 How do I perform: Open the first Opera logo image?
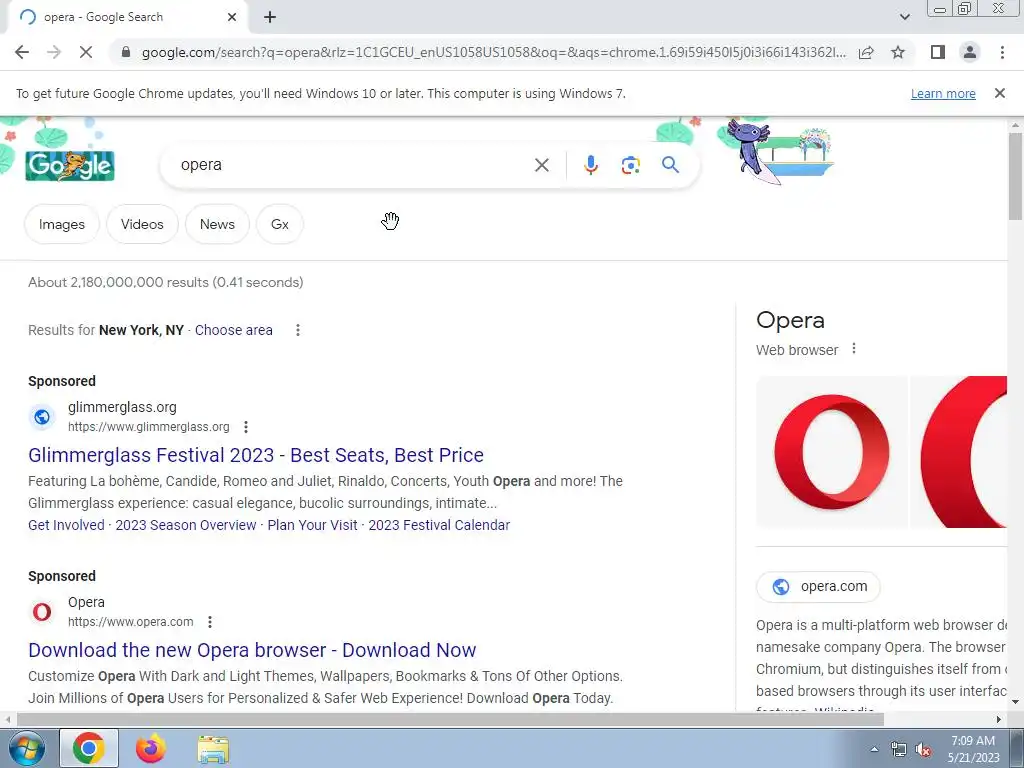coord(831,452)
